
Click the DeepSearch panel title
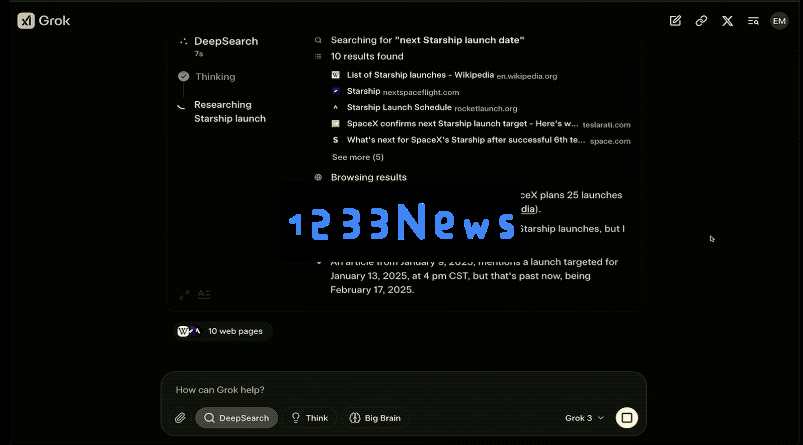[226, 41]
